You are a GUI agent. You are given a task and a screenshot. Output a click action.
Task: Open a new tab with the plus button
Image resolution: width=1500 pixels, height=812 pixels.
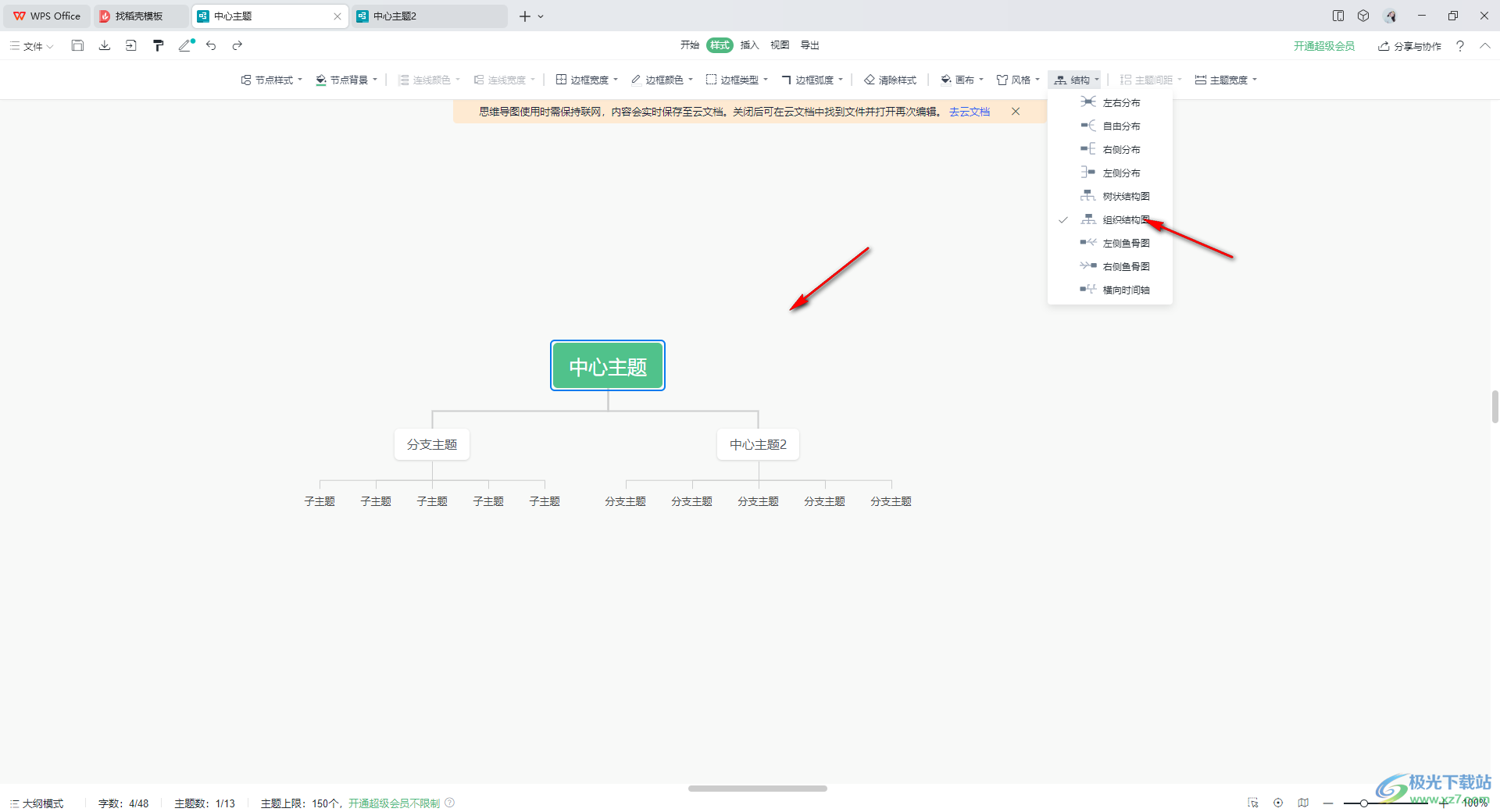tap(524, 16)
